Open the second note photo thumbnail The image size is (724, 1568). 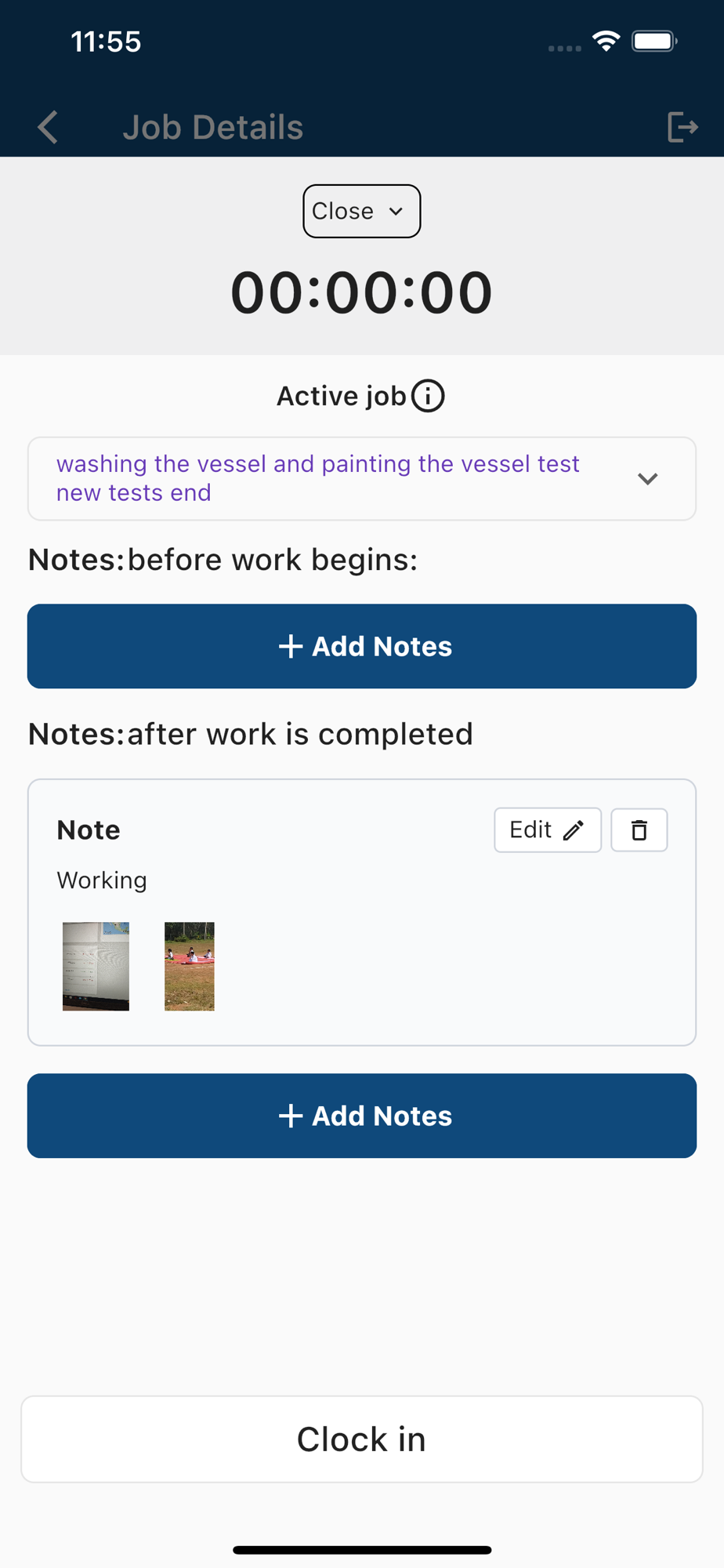point(189,966)
